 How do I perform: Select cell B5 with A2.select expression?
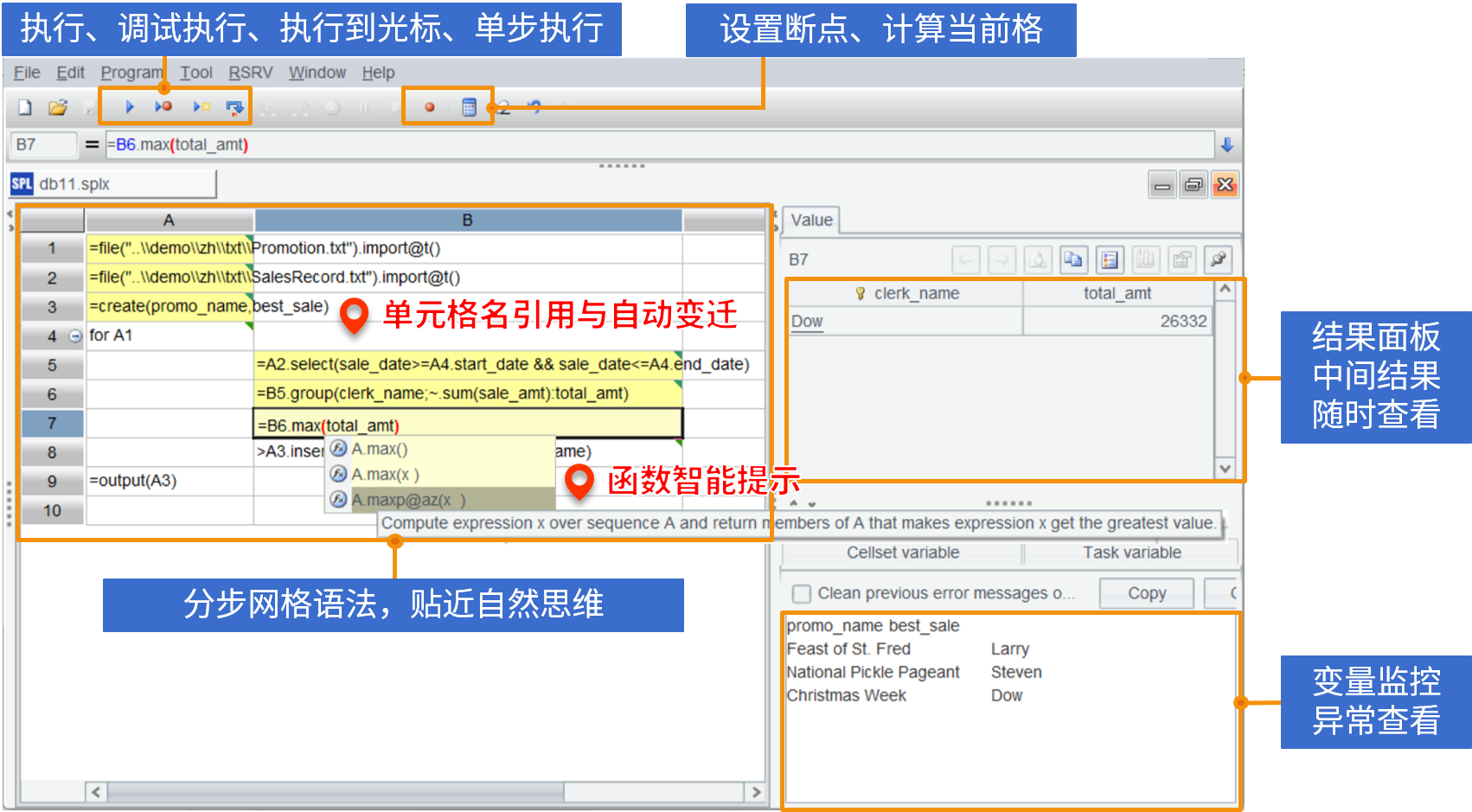pos(468,365)
